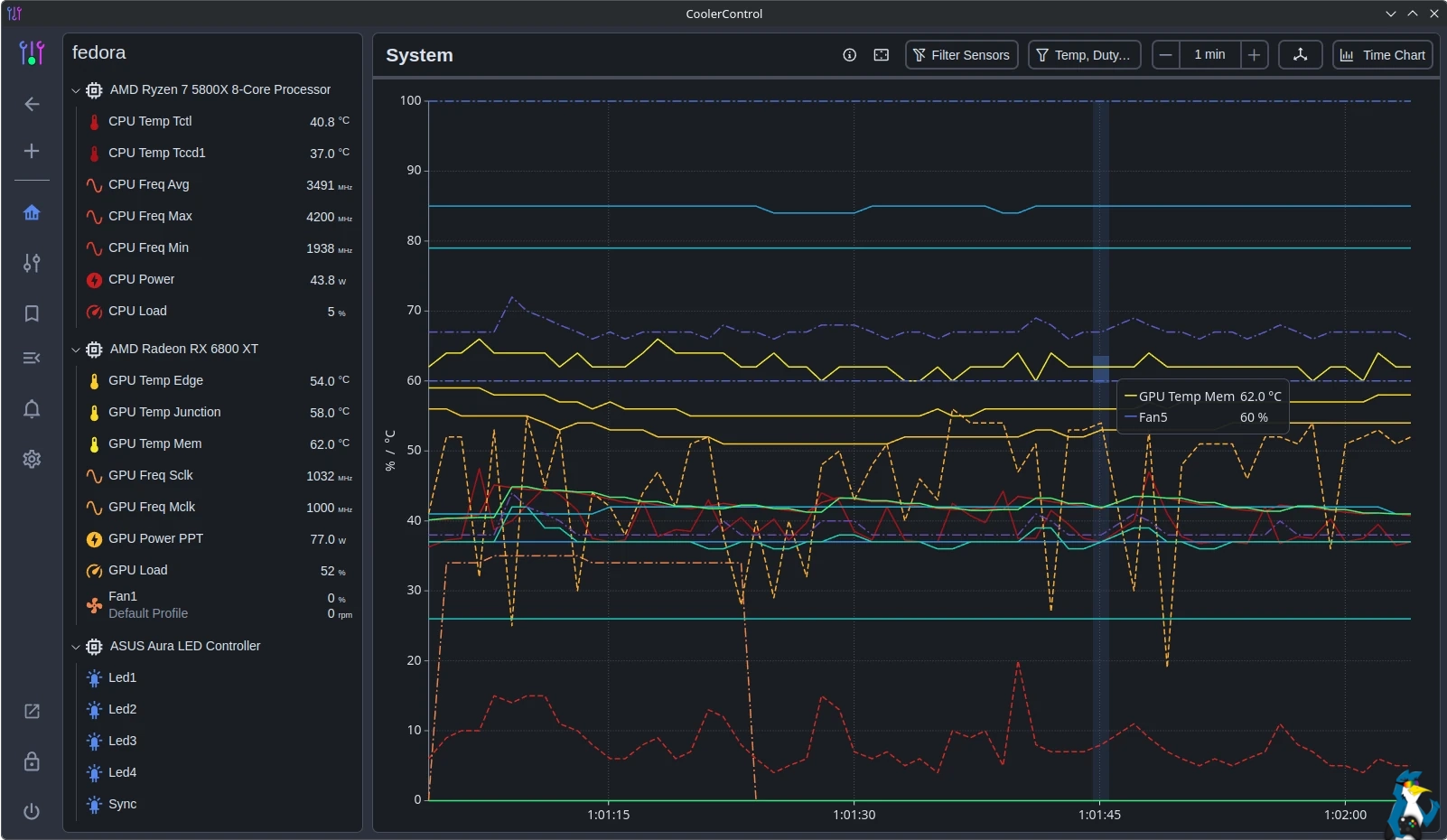
Task: Toggle fullscreen for the System dashboard
Action: [x=882, y=55]
